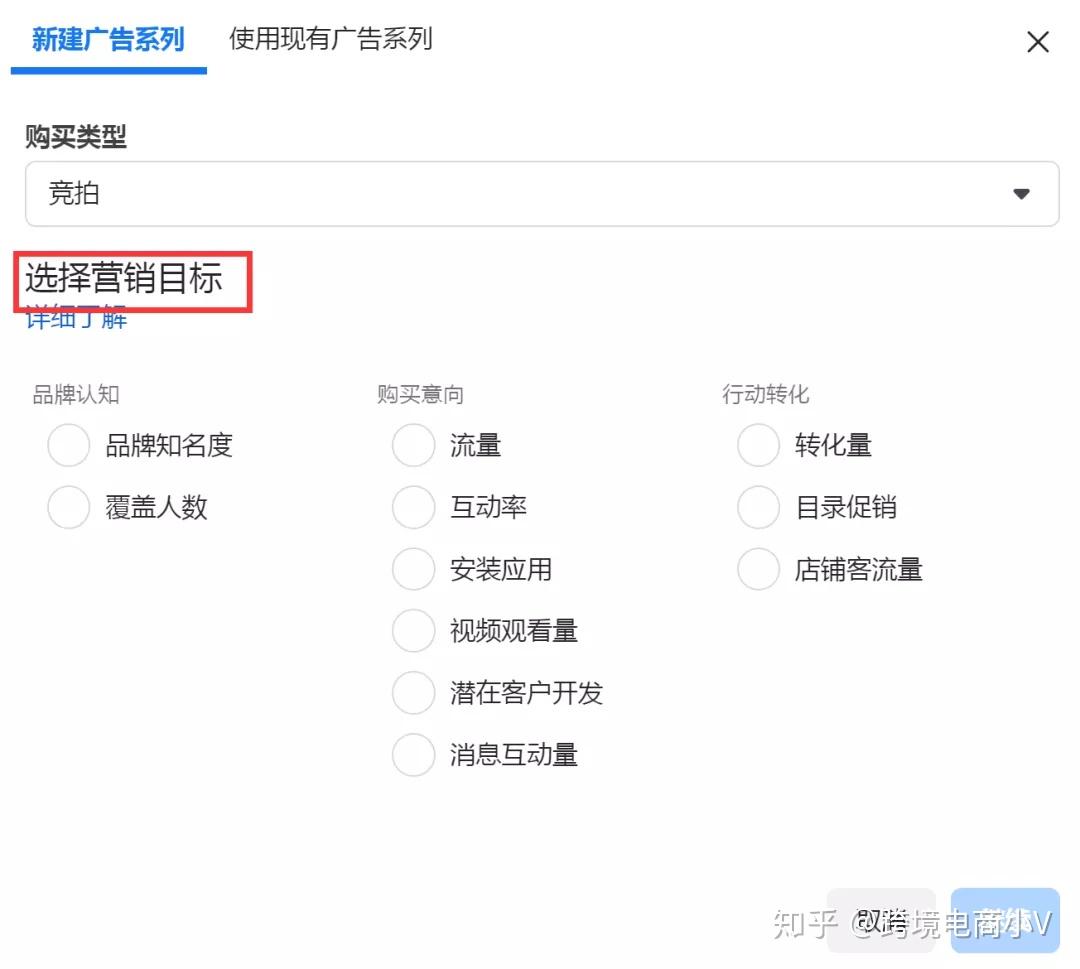
Task: Click the gray cancel button
Action: (881, 920)
